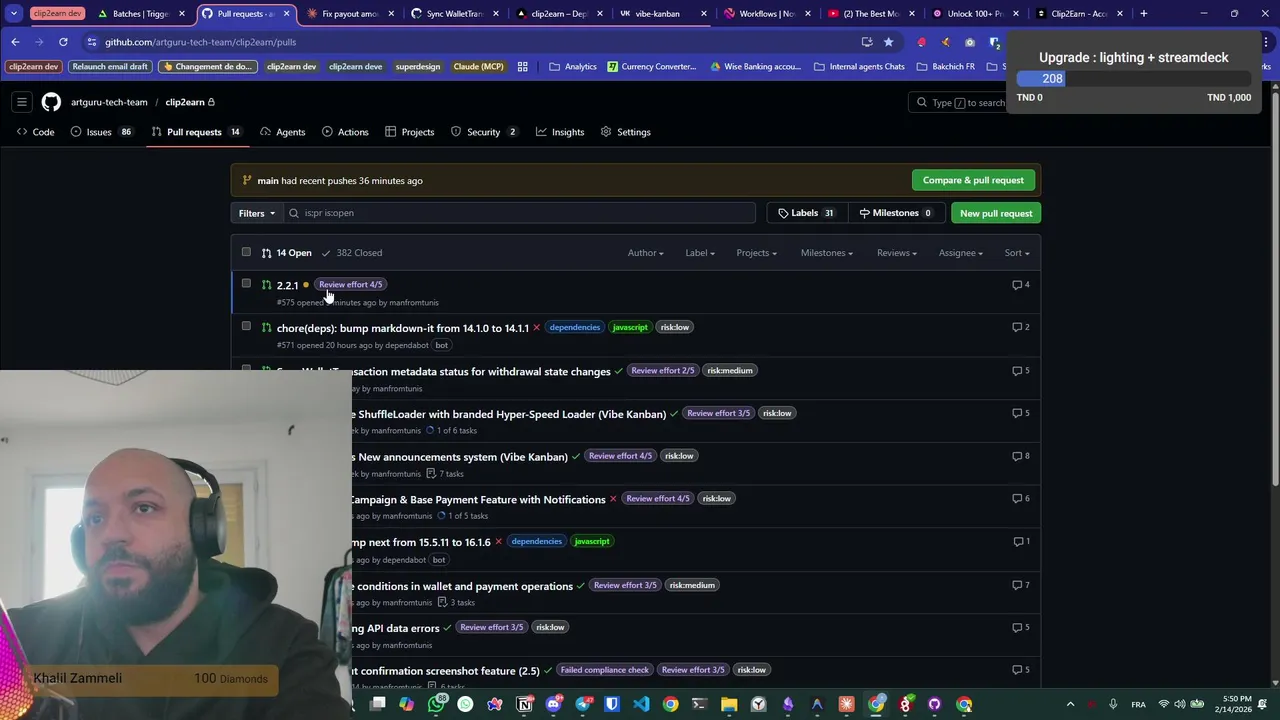Click the New pull request button

click(996, 213)
